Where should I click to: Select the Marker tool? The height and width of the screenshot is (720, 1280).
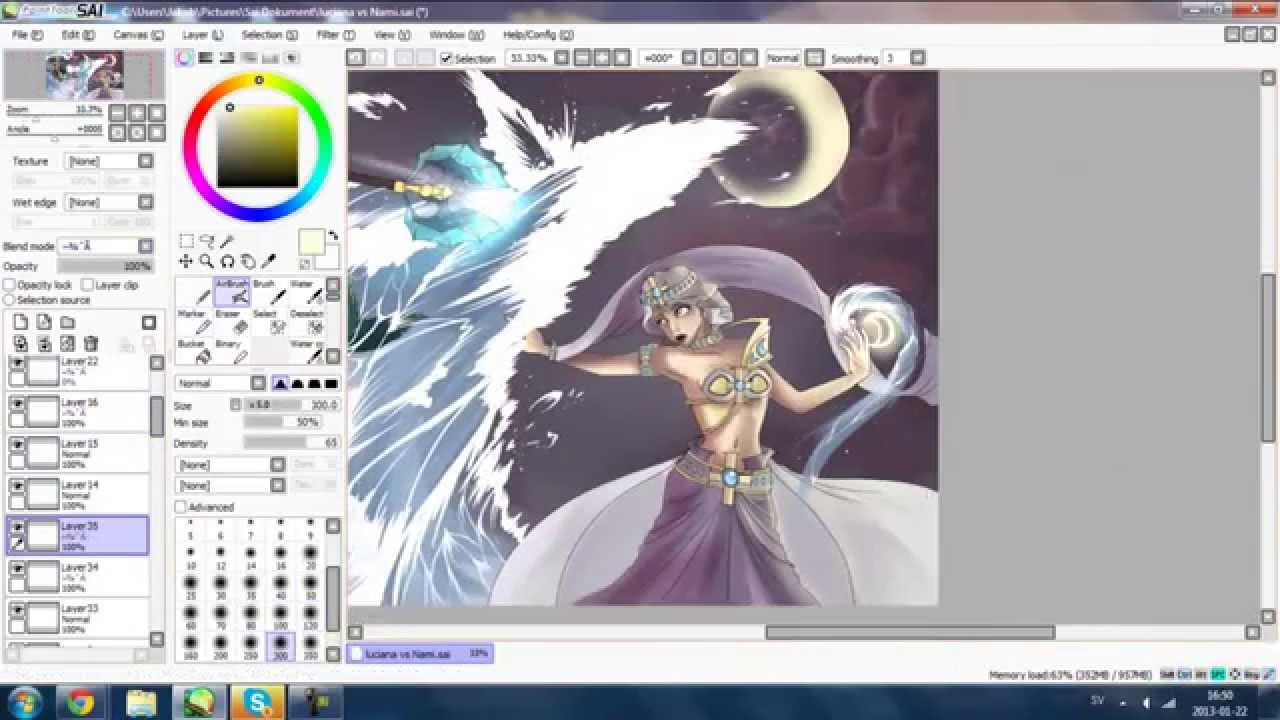pyautogui.click(x=194, y=321)
